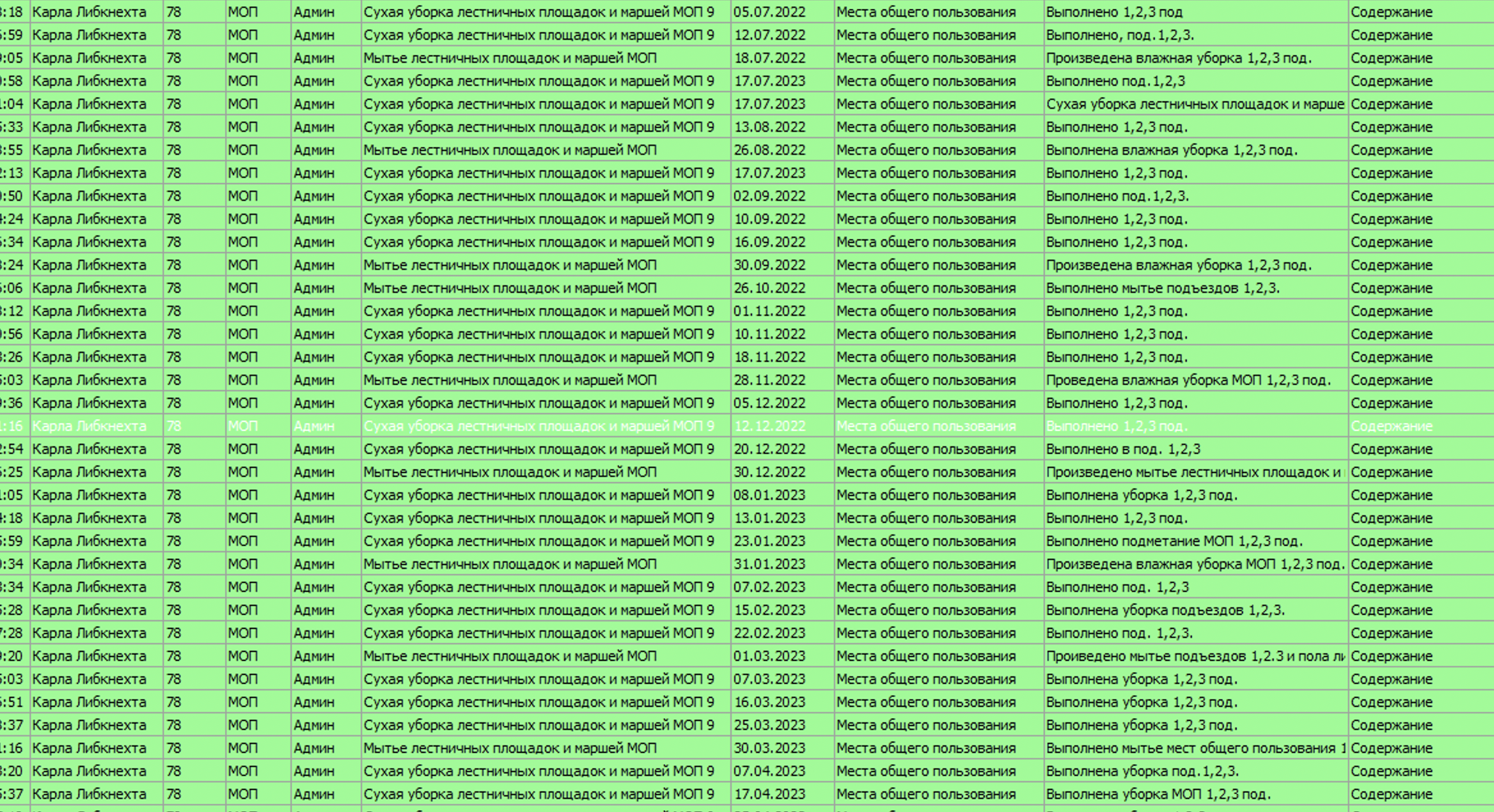Image resolution: width=1494 pixels, height=812 pixels.
Task: Select the row dated 28.11.2022
Action: pyautogui.click(x=769, y=380)
